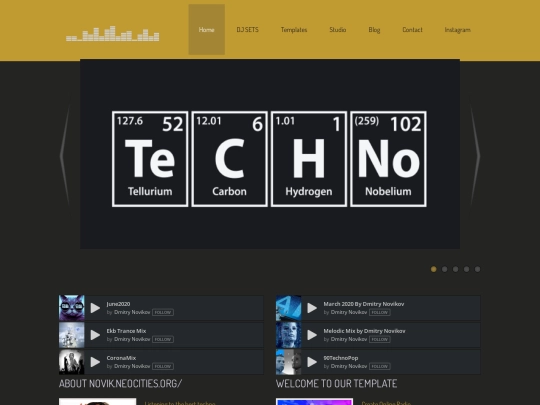540x405 pixels.
Task: Play the Ekb Trance Mix
Action: point(95,335)
